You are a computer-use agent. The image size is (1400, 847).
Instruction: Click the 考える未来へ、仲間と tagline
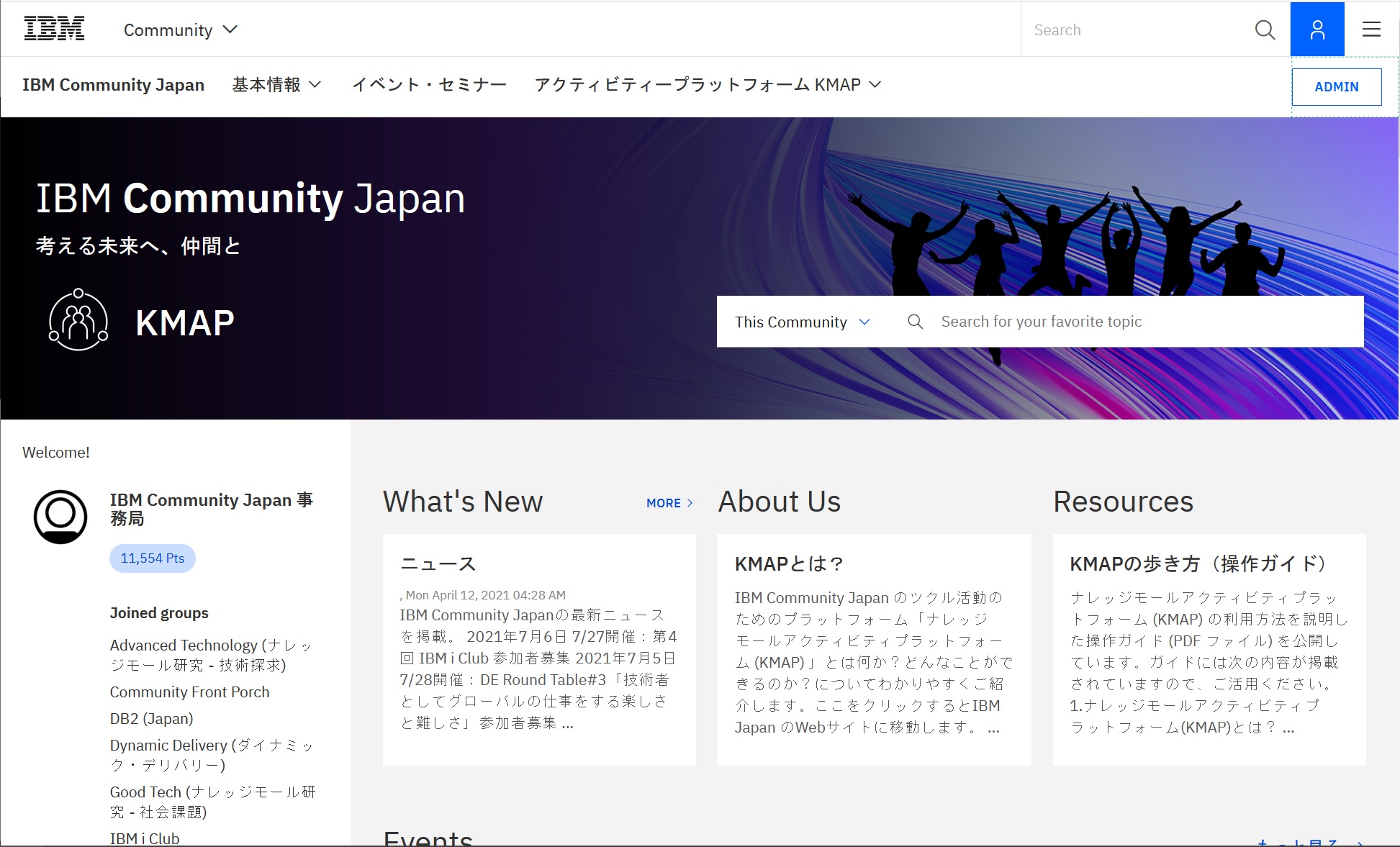click(x=138, y=246)
